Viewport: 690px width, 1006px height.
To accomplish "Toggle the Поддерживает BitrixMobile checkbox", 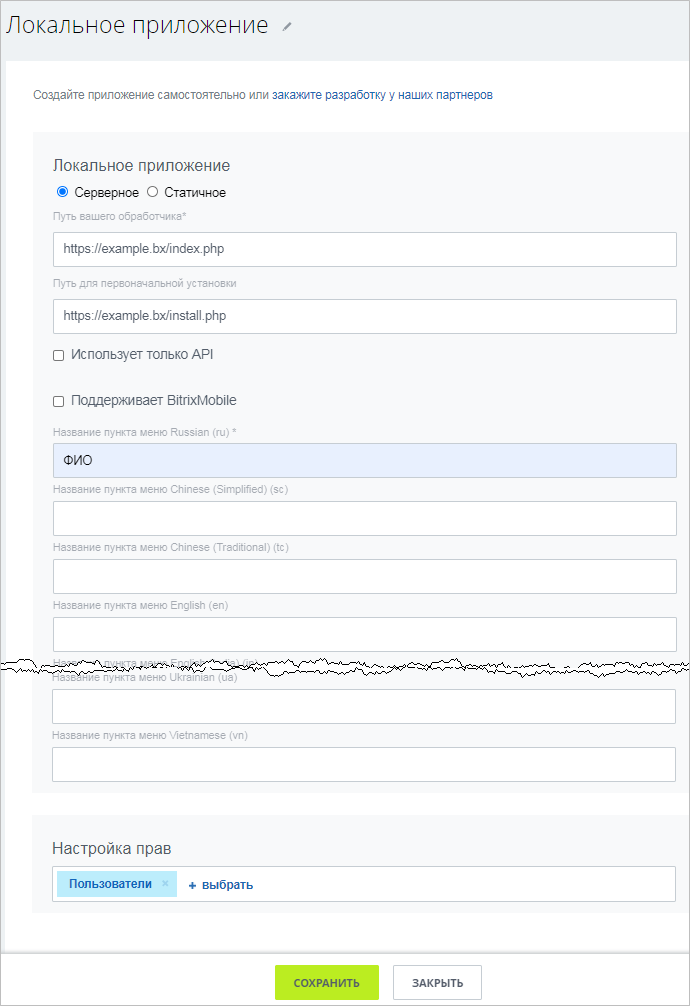I will pyautogui.click(x=59, y=401).
